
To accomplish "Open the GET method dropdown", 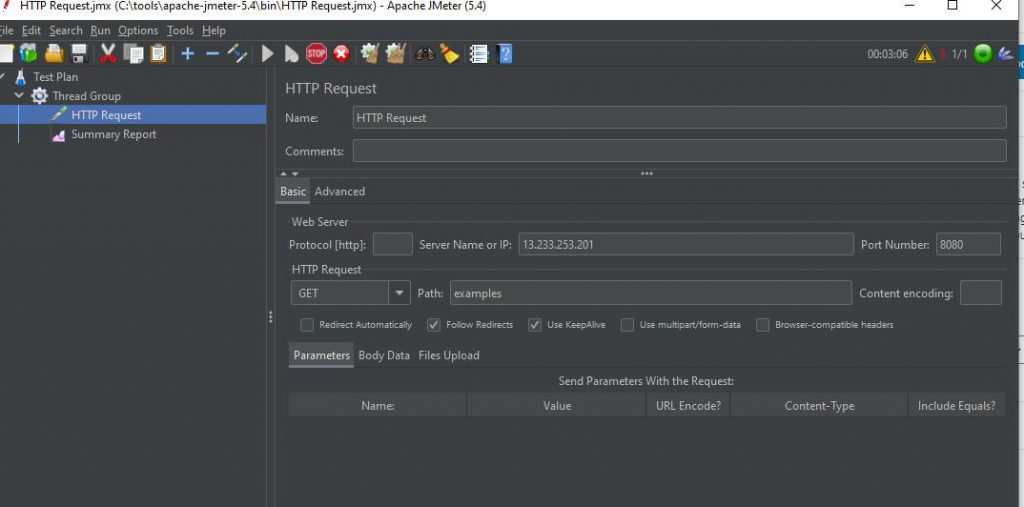I will point(400,293).
